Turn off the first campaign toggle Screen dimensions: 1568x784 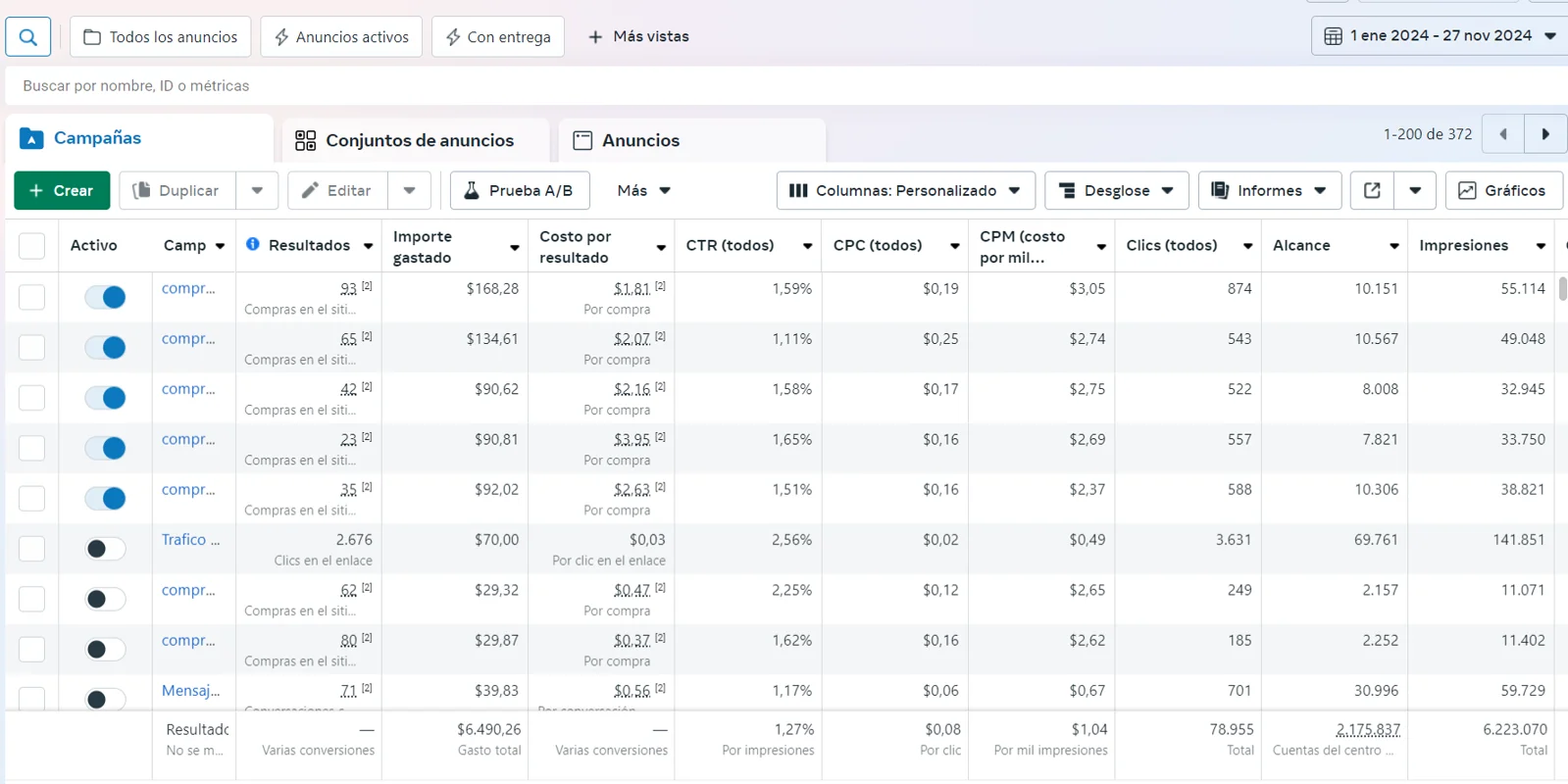pyautogui.click(x=106, y=297)
